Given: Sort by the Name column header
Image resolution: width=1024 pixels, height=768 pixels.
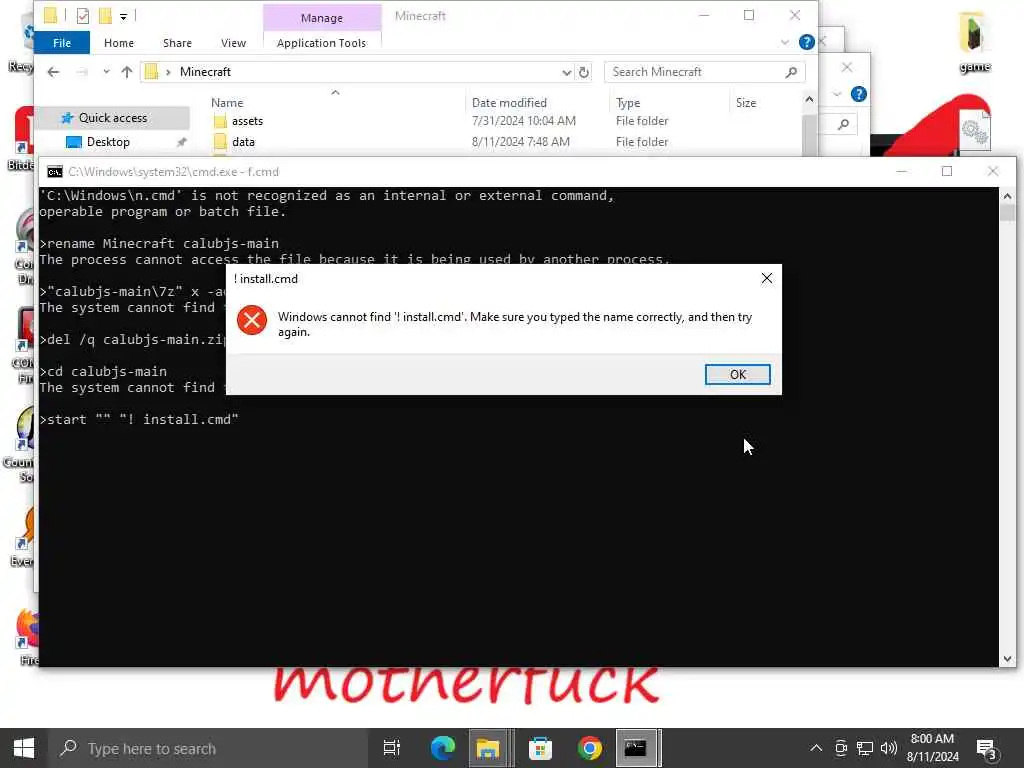Looking at the screenshot, I should click(227, 103).
